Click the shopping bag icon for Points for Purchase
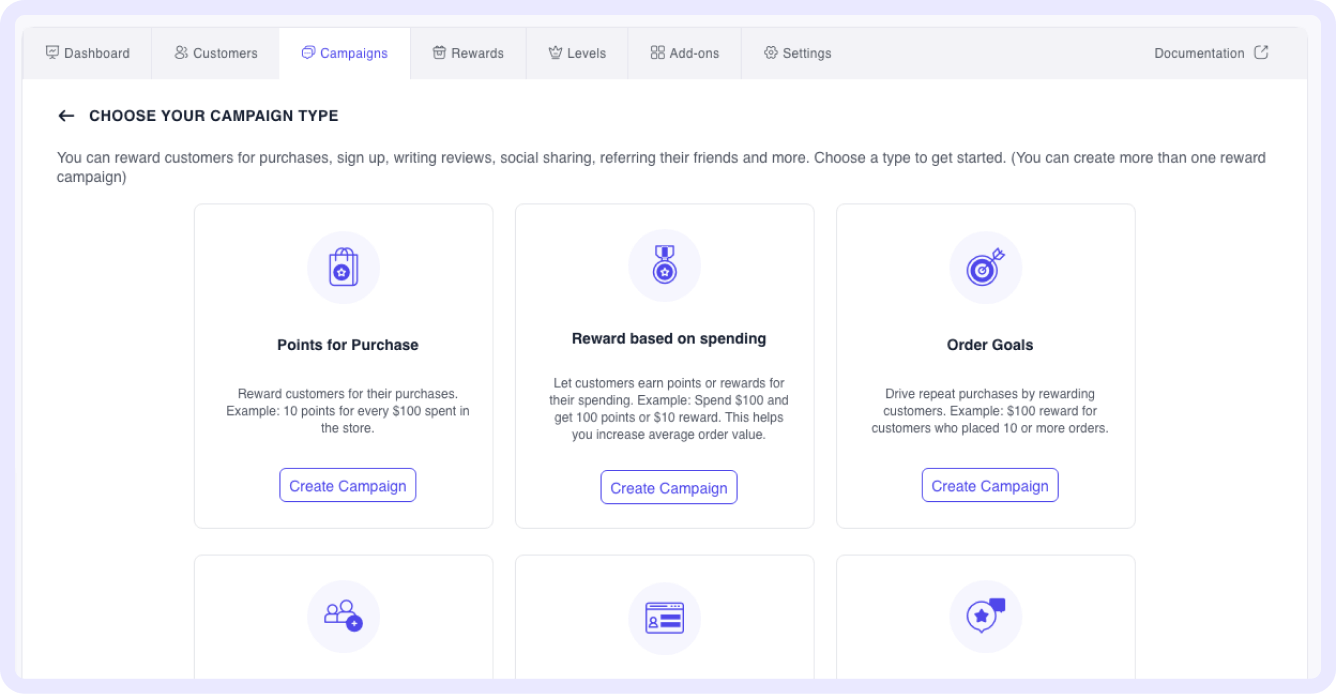This screenshot has width=1336, height=694. point(343,267)
